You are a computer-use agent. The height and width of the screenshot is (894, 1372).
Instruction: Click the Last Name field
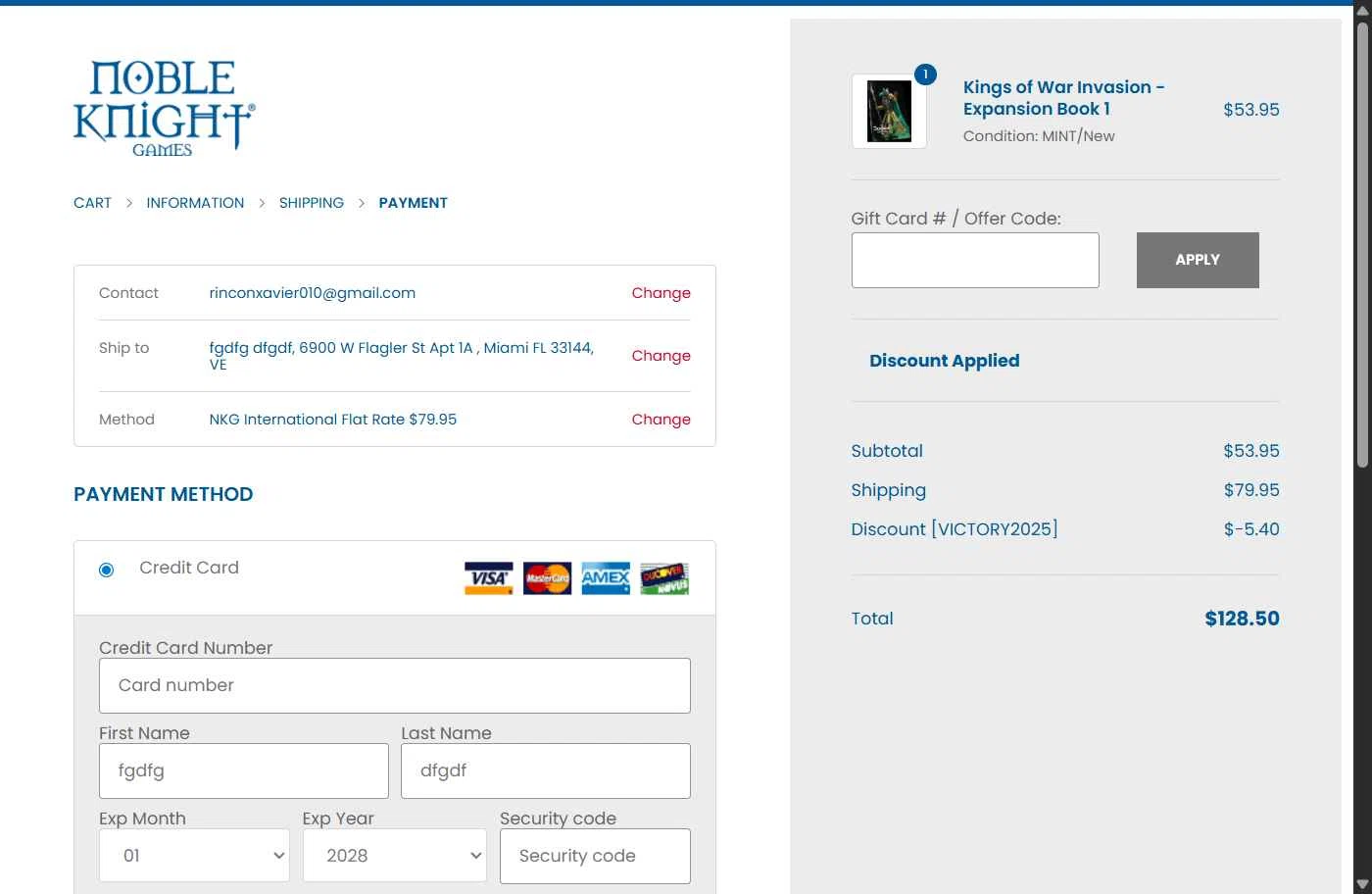(546, 770)
